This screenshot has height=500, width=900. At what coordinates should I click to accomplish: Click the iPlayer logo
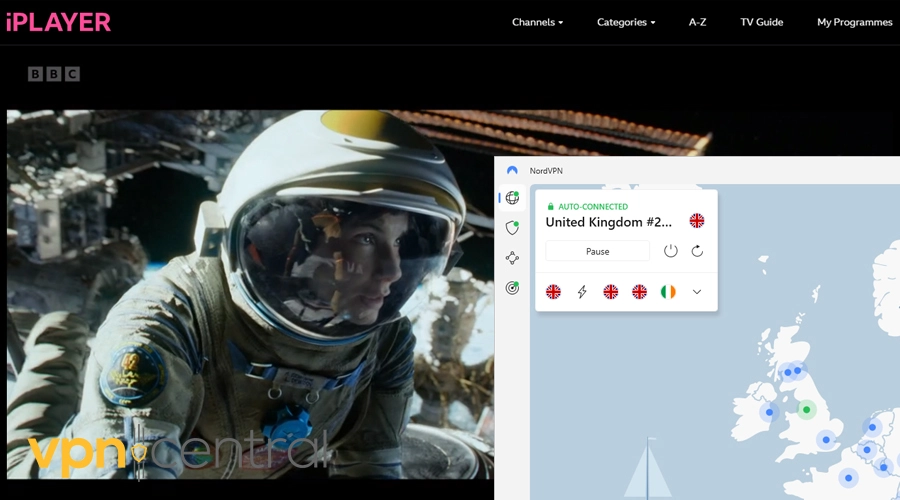tap(58, 22)
